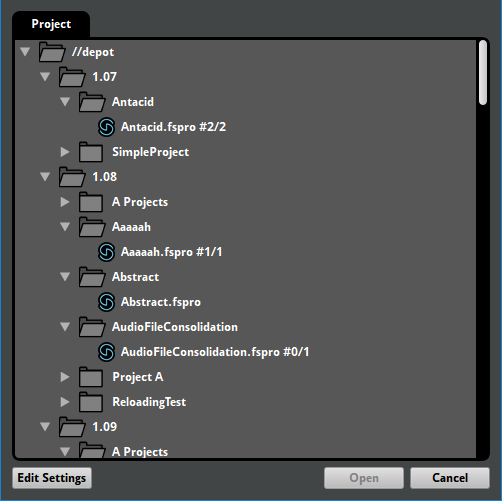Click the Open button

(364, 478)
